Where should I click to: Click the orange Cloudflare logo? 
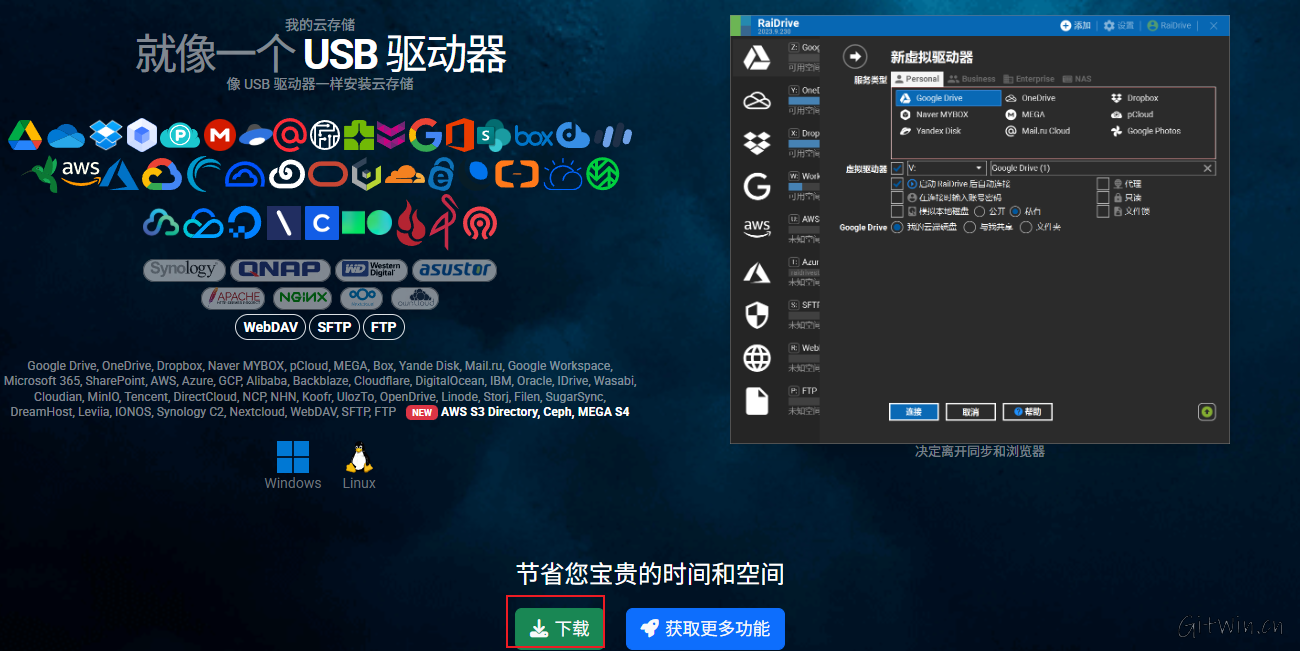[x=405, y=175]
